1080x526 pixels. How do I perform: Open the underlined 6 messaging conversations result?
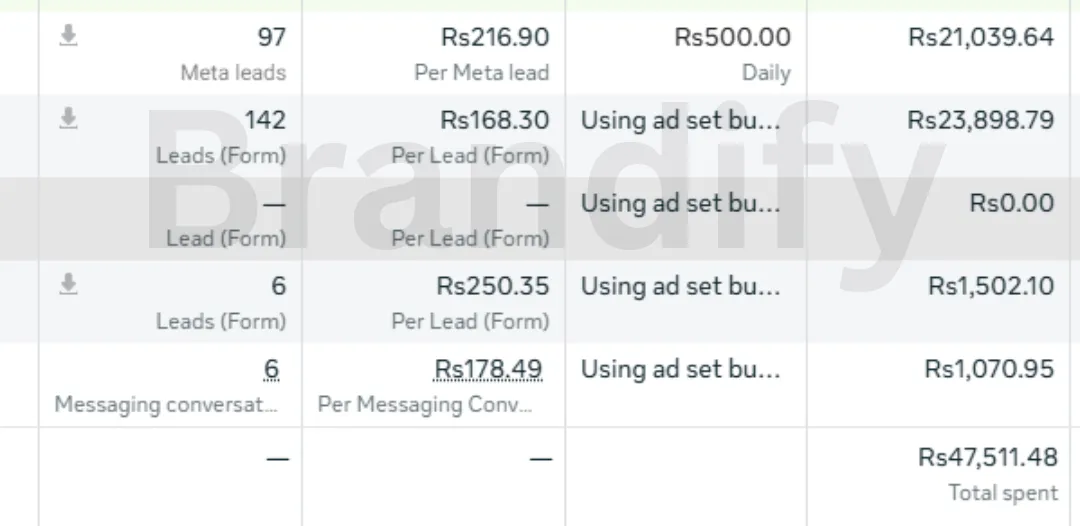click(x=271, y=369)
